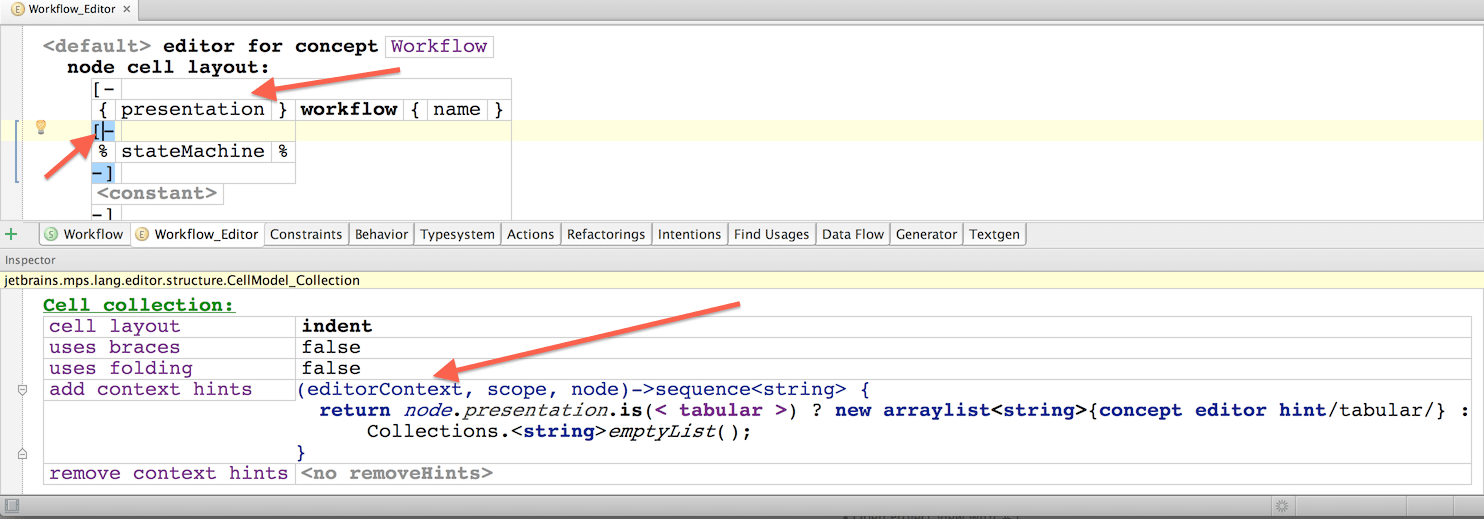Switch to the Workflow structure tab
The height and width of the screenshot is (519, 1484).
pos(84,234)
